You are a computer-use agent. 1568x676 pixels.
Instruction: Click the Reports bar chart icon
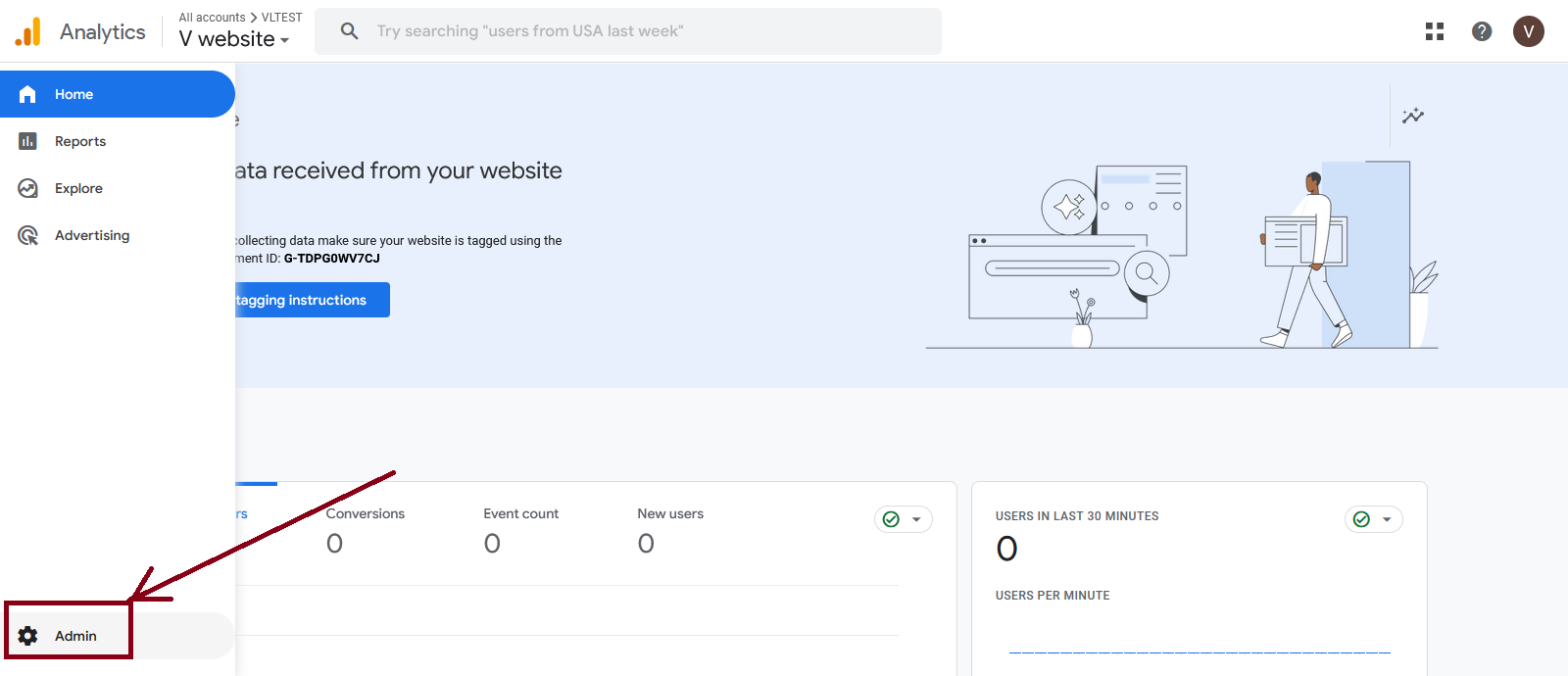click(x=27, y=141)
